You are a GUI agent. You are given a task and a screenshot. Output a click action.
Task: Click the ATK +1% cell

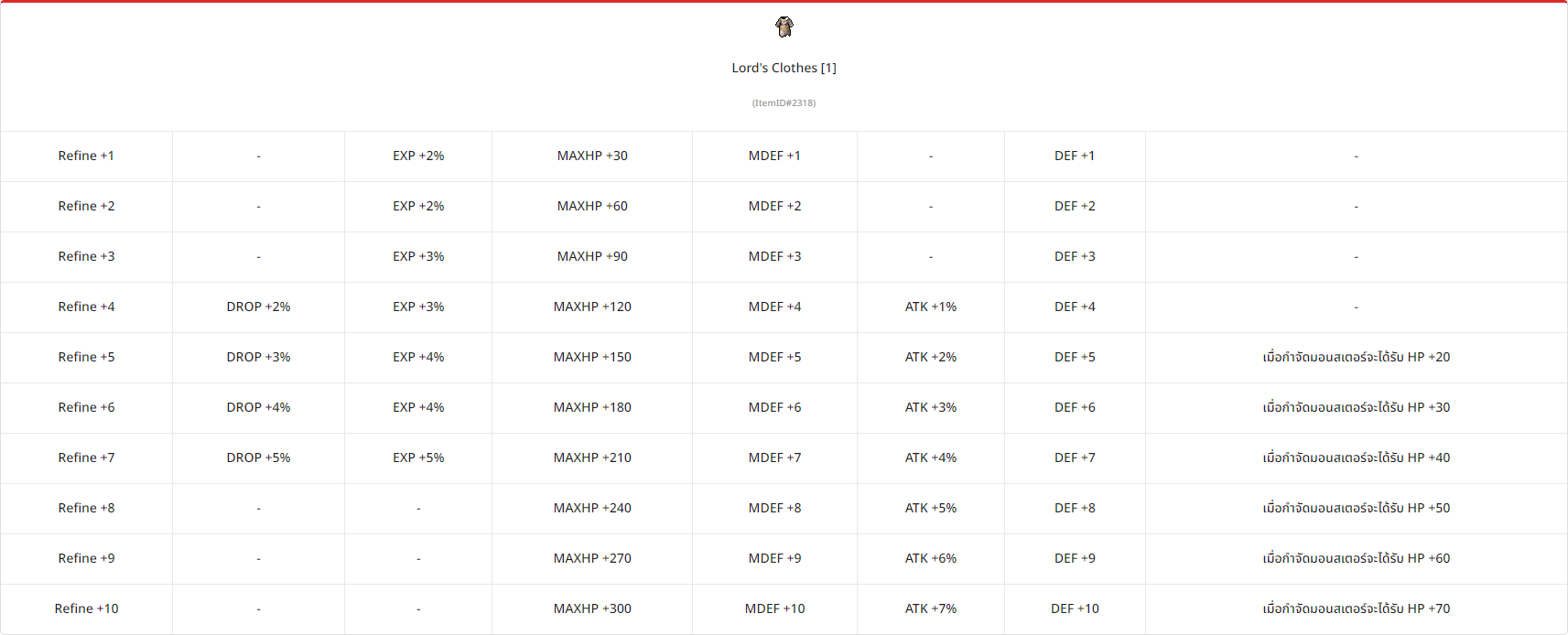click(931, 307)
